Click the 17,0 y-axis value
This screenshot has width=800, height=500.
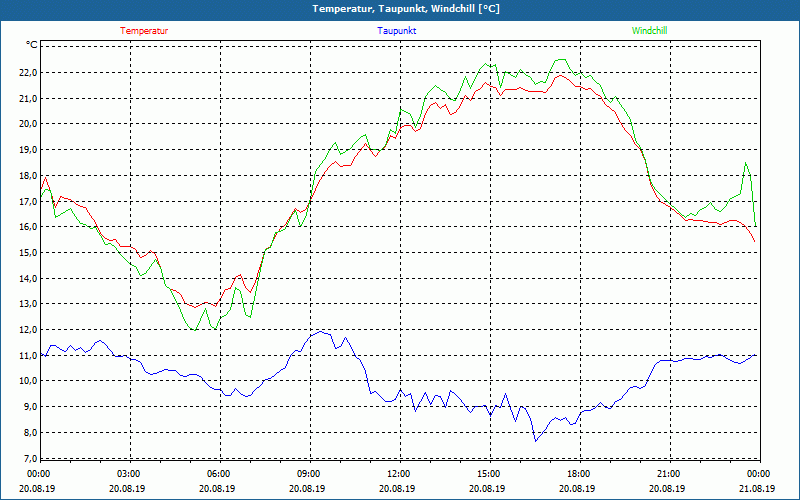click(x=29, y=201)
